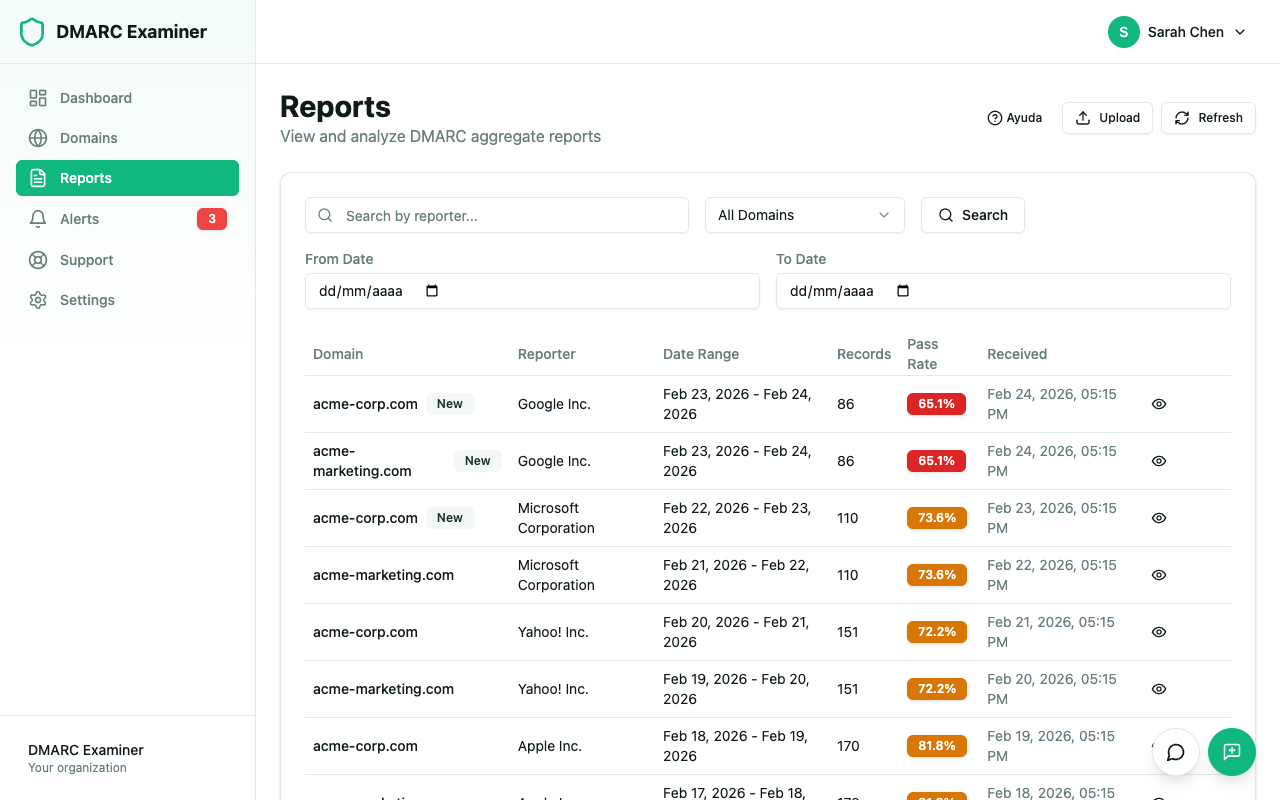Open calendar picker in To Date field
Image resolution: width=1280 pixels, height=800 pixels.
coord(903,291)
